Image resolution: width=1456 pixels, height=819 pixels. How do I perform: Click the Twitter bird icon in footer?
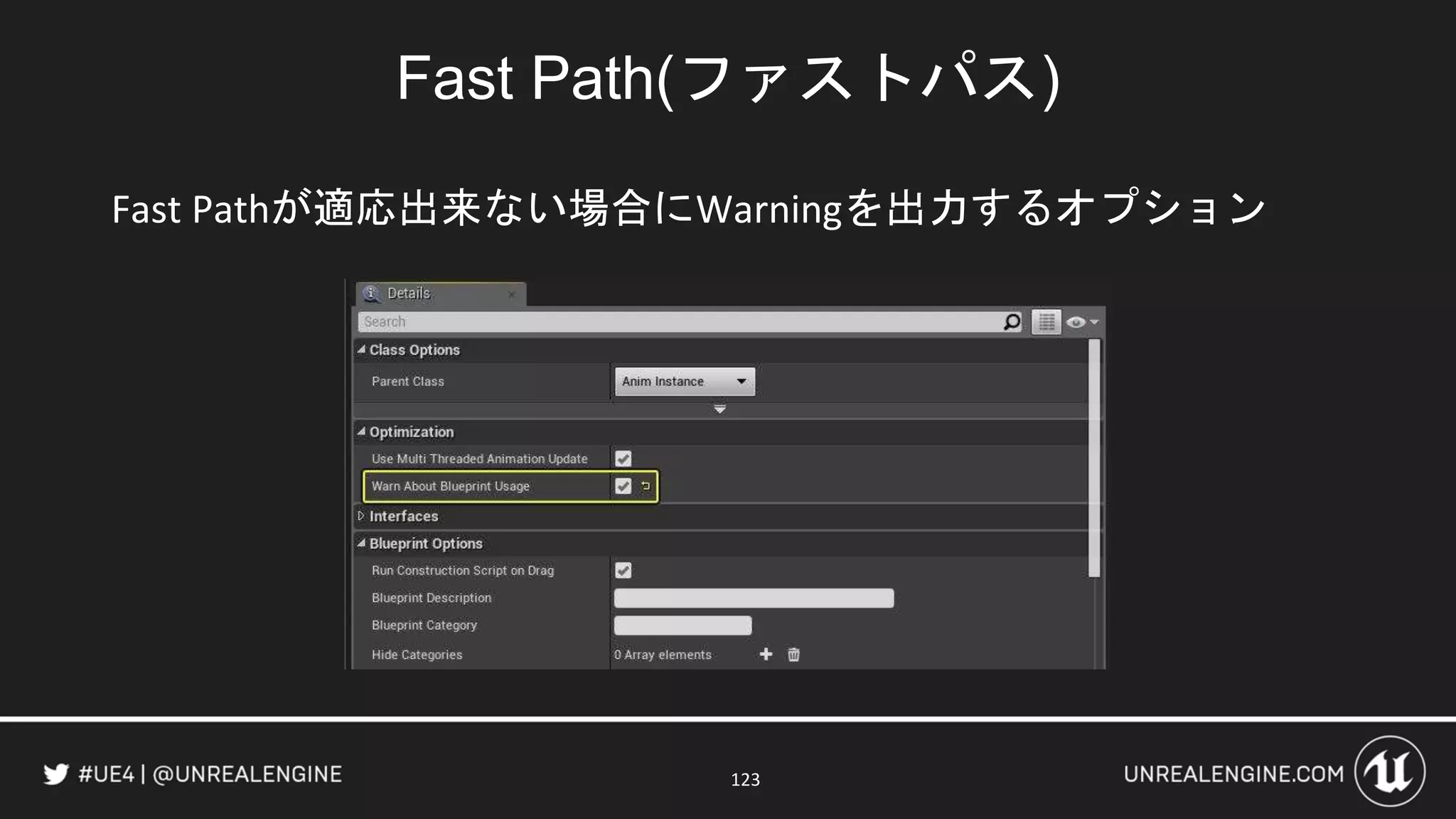(x=56, y=773)
